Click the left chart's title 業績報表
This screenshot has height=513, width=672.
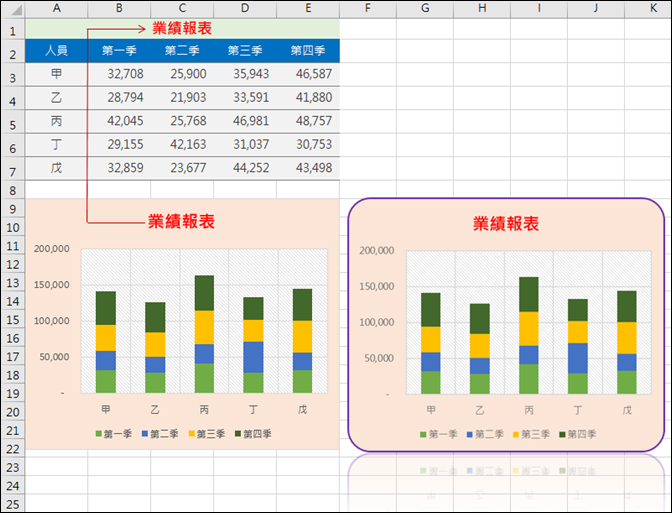[x=181, y=222]
